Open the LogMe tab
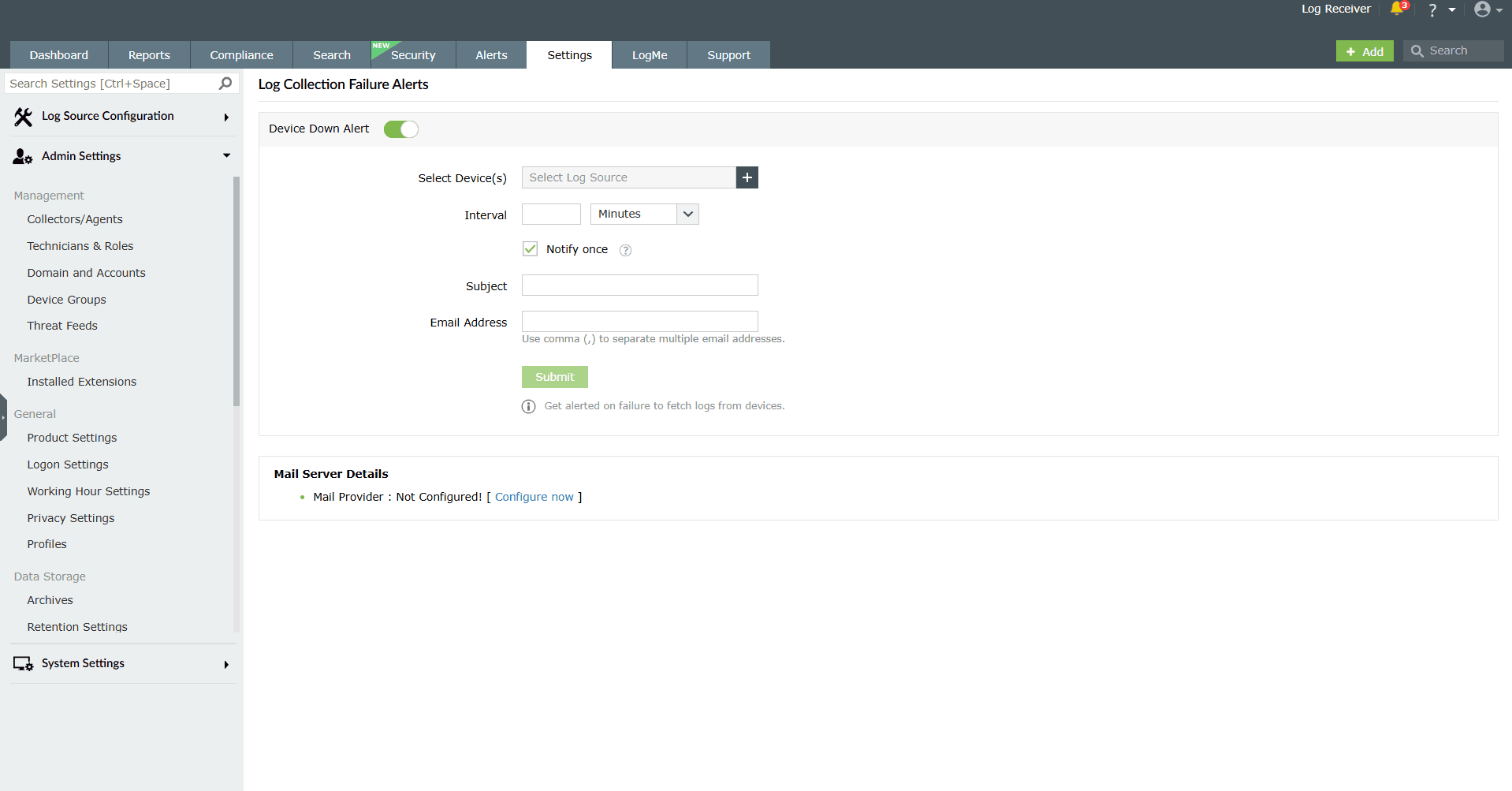 click(x=650, y=55)
